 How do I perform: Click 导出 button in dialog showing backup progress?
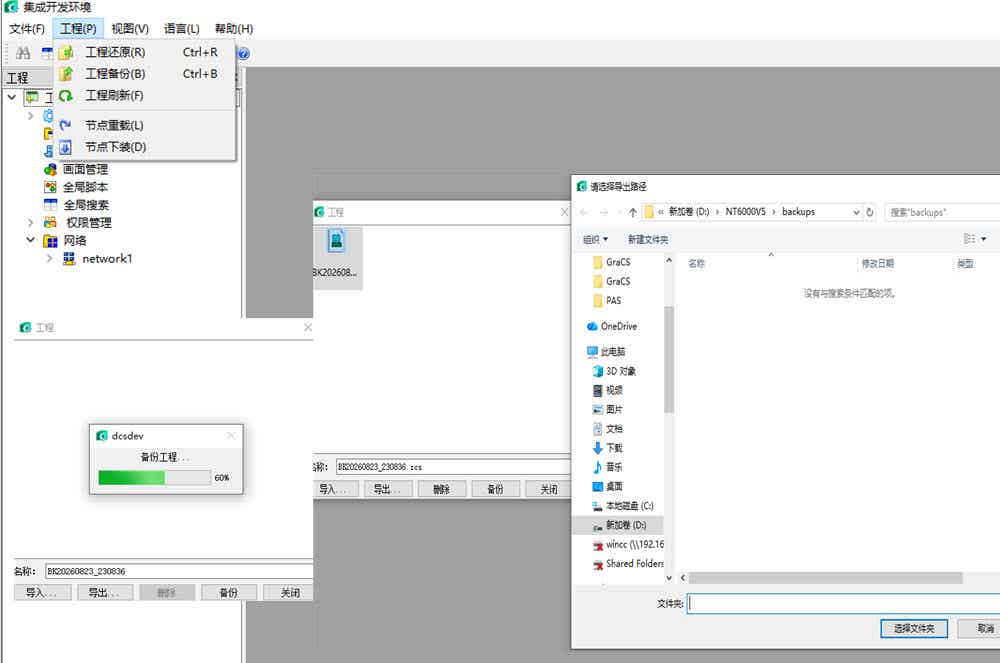104,593
